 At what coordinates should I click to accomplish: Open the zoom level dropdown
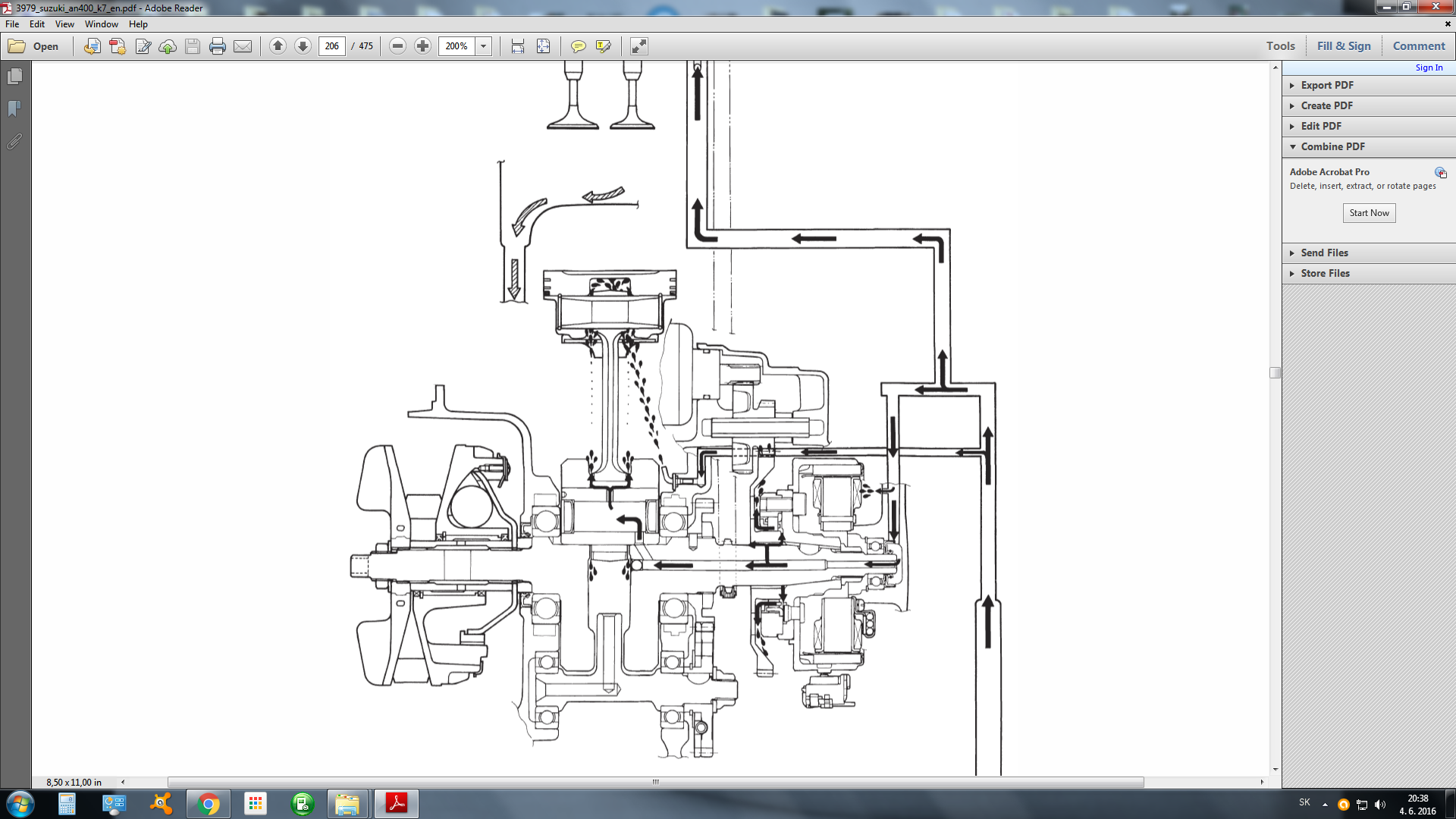point(483,46)
